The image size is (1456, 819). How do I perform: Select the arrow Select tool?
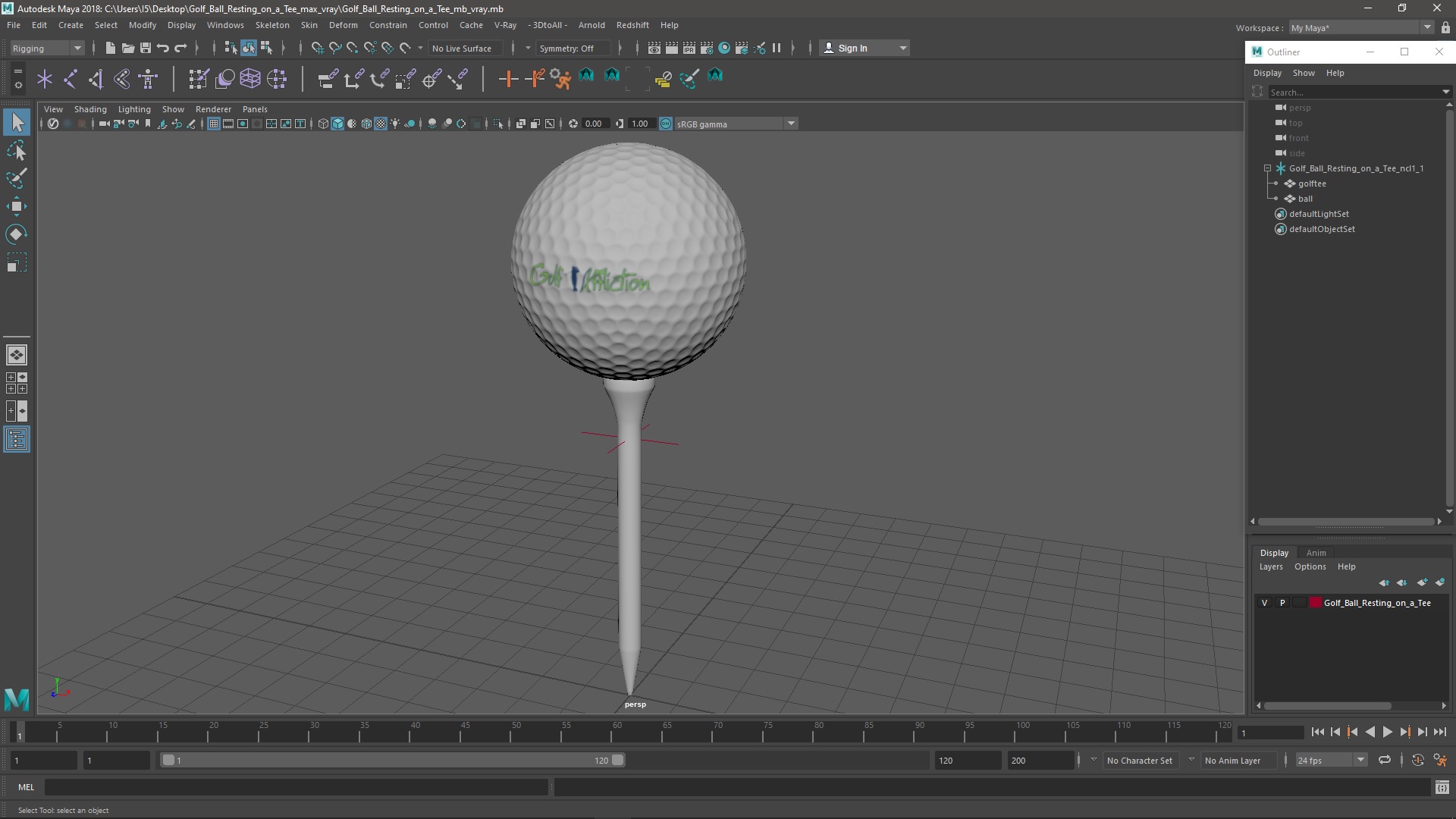point(17,122)
